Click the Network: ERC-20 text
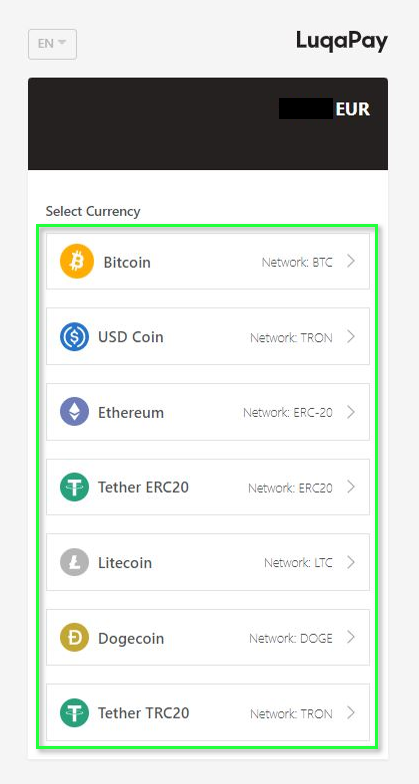 click(288, 412)
